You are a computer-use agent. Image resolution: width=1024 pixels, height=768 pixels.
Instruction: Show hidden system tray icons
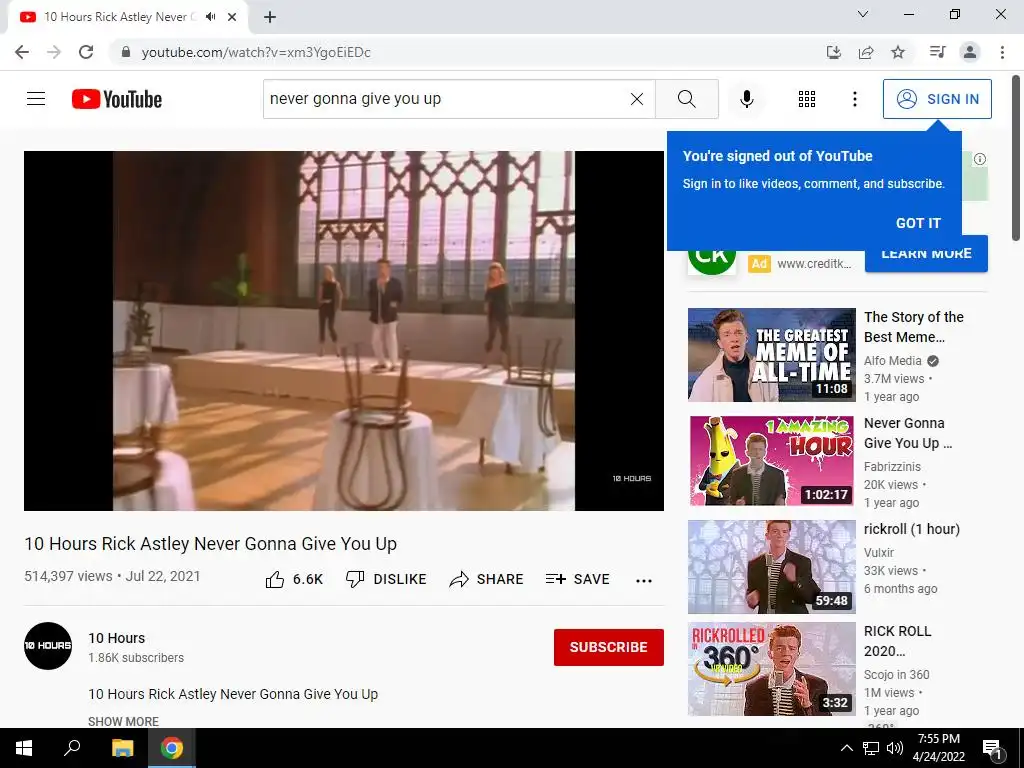[x=846, y=748]
